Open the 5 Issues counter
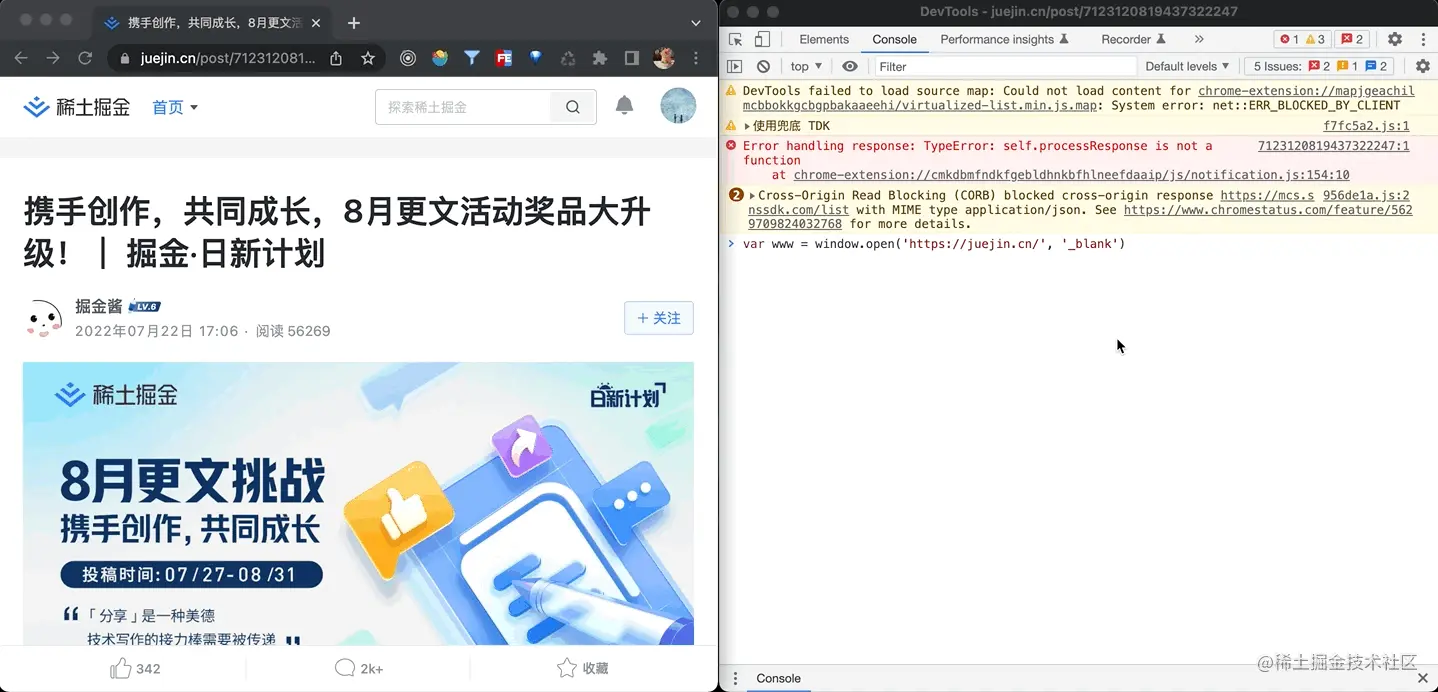The width and height of the screenshot is (1438, 692). pyautogui.click(x=1320, y=66)
